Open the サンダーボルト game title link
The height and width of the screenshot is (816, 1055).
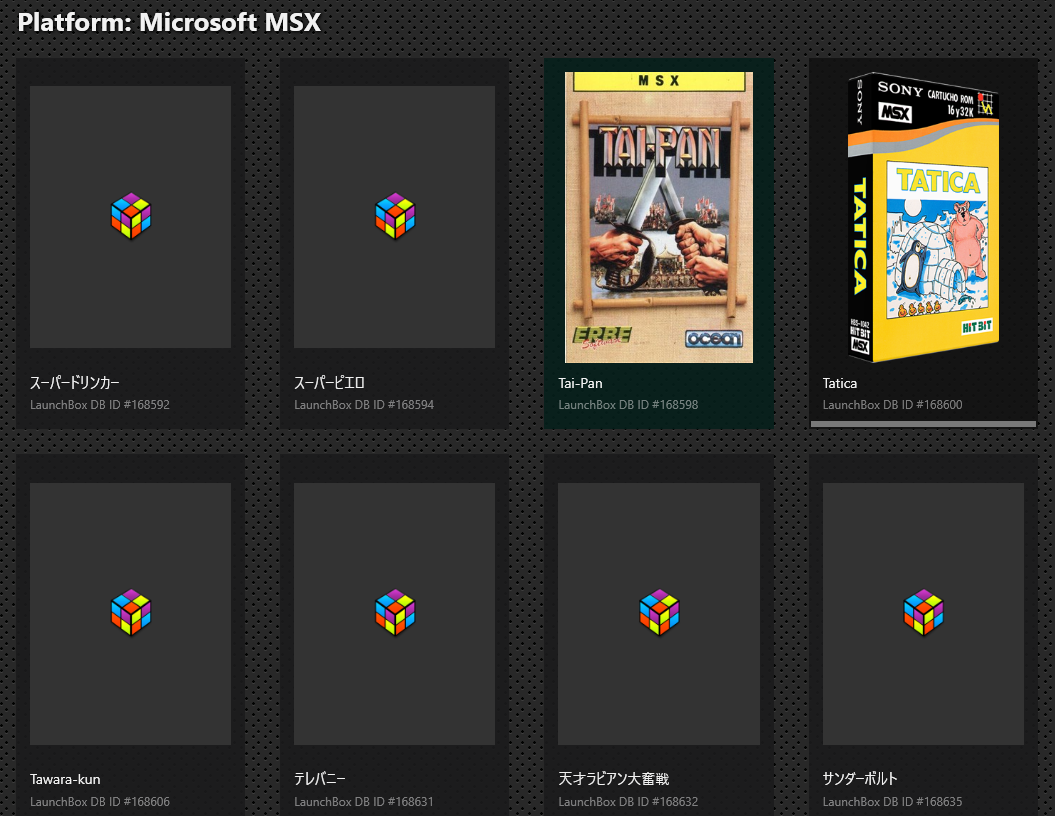pos(860,779)
